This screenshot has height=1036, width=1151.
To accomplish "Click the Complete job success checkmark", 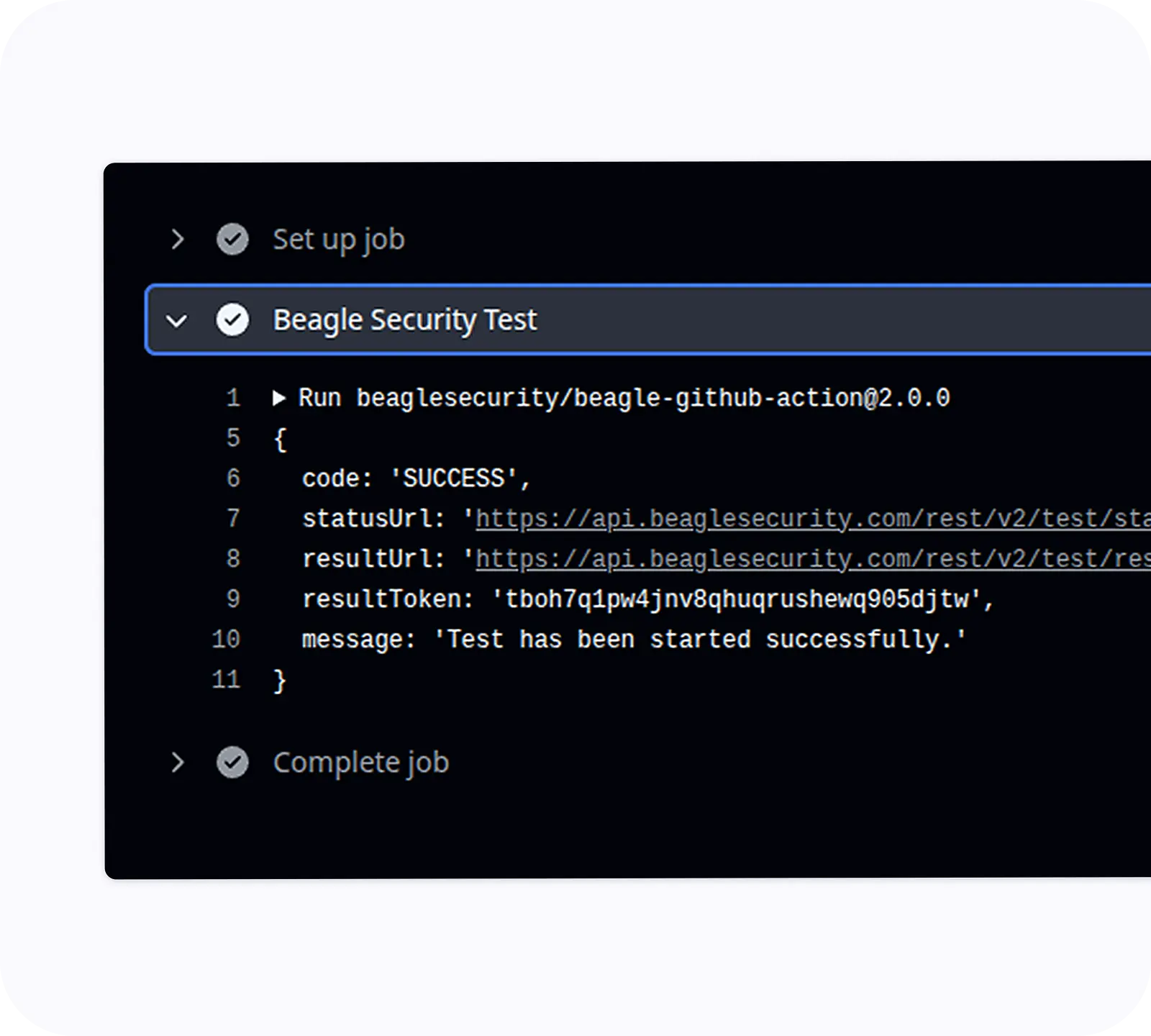I will pyautogui.click(x=232, y=763).
